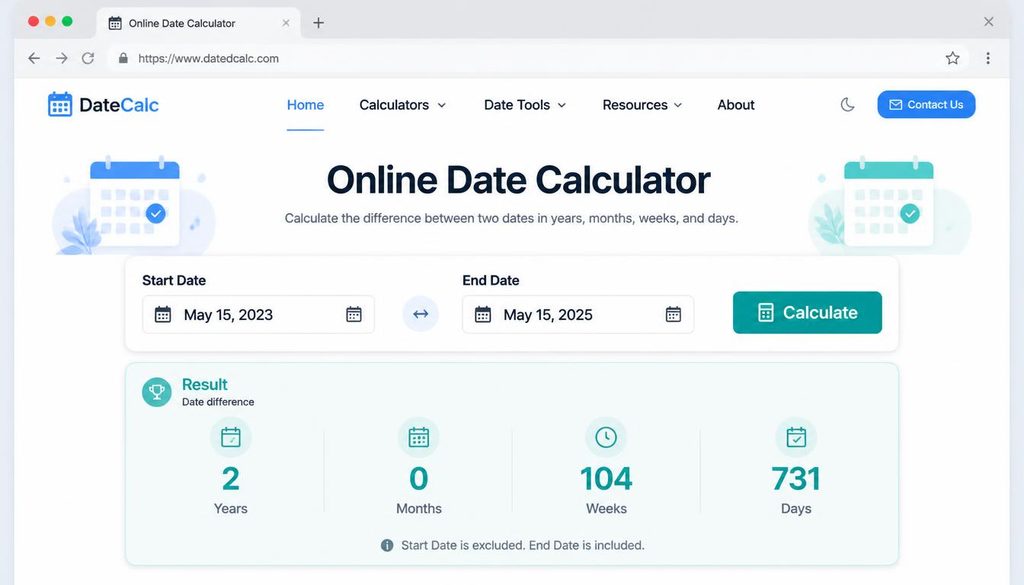Click the Result heading text
The image size is (1024, 585).
click(x=204, y=385)
